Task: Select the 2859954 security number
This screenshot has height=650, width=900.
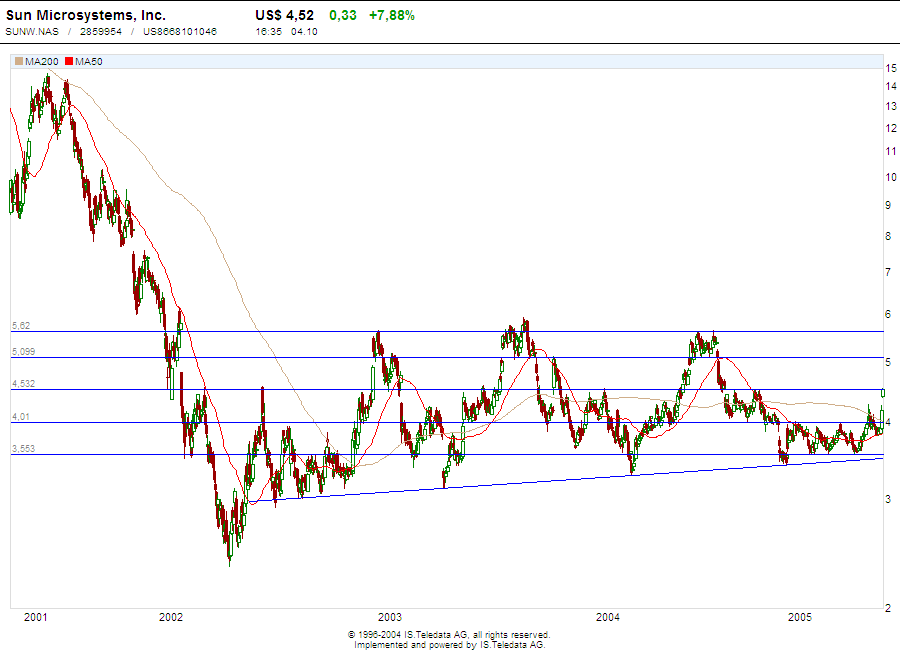Action: point(101,32)
